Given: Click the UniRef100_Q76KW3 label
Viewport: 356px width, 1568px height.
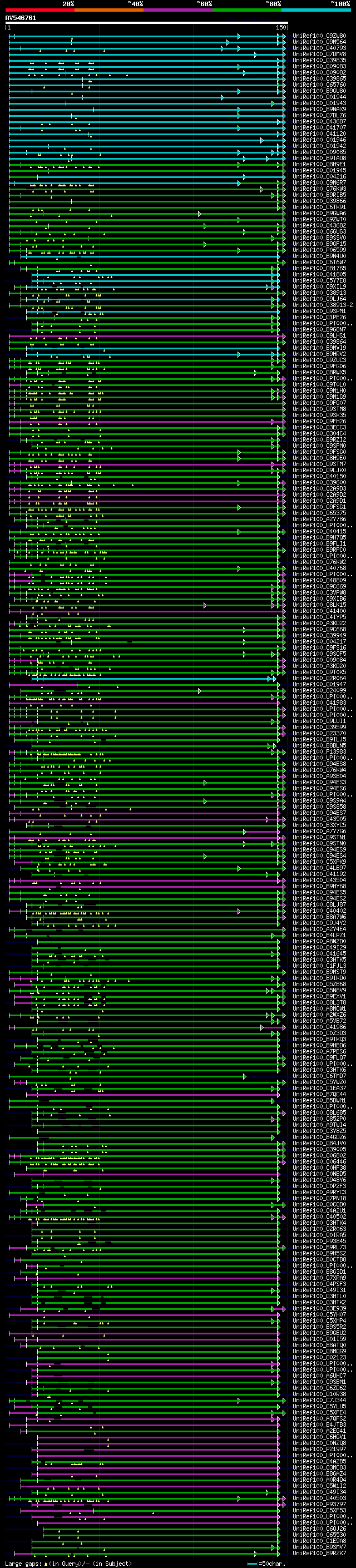Looking at the screenshot, I should 319,189.
